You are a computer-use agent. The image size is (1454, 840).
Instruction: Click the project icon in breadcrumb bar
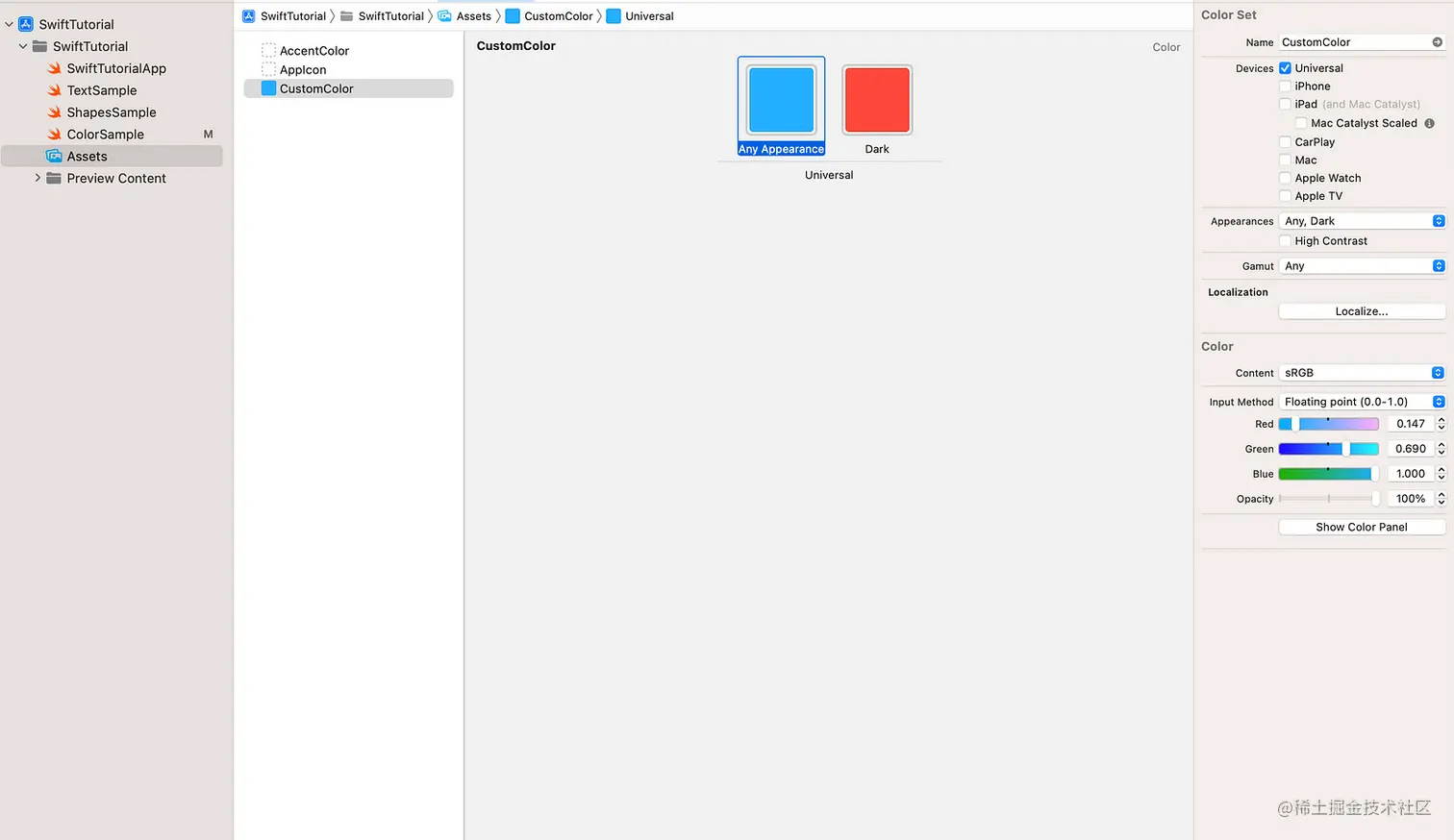click(249, 16)
